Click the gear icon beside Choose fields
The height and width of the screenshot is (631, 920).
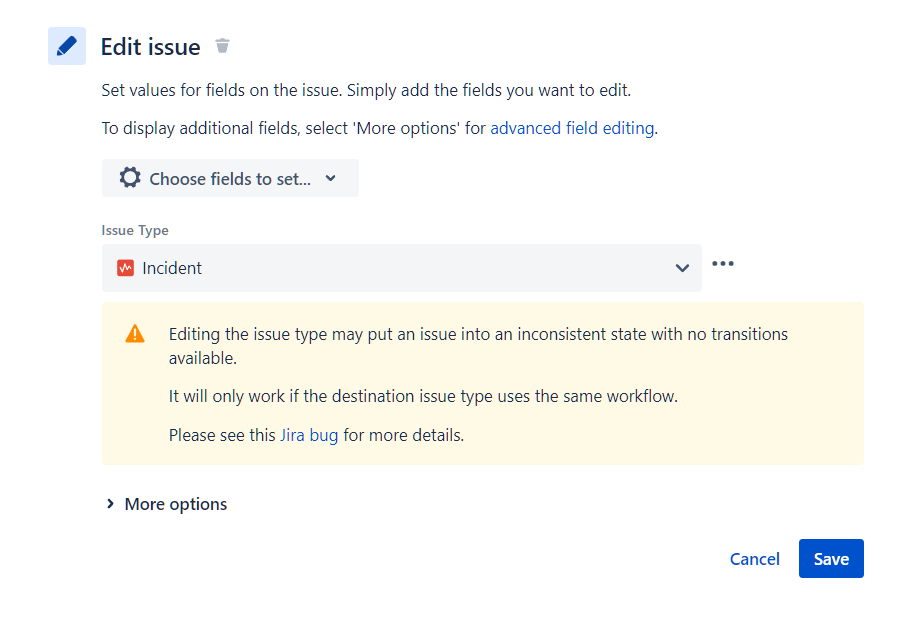130,178
